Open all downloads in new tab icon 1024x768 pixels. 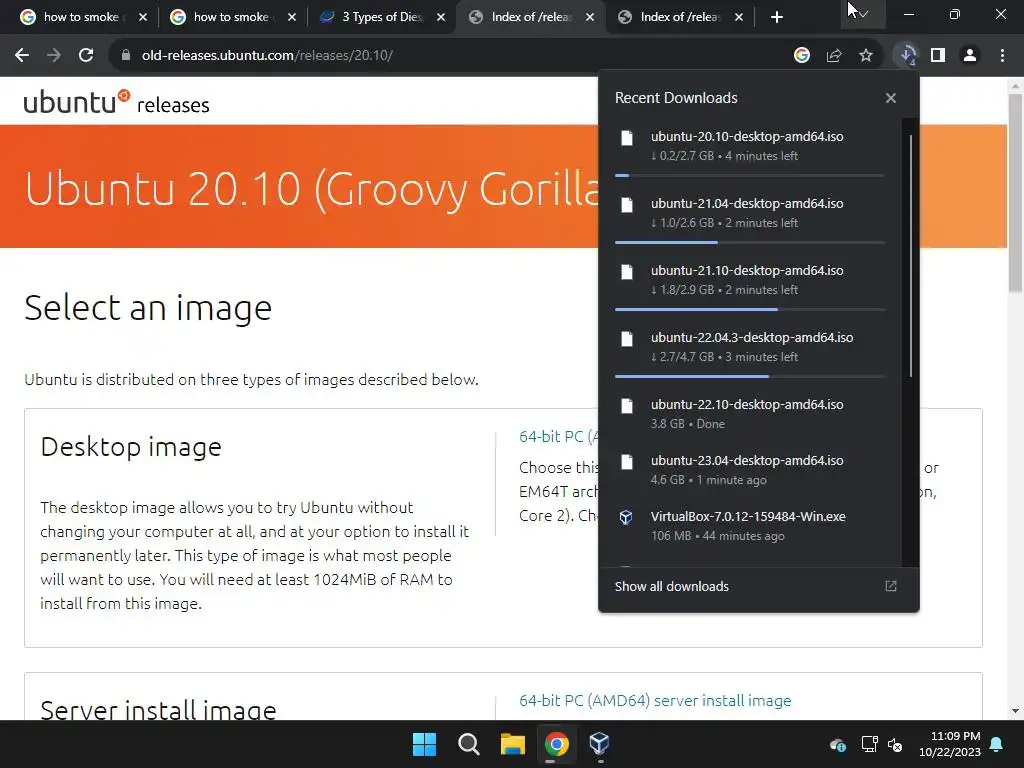[x=891, y=586]
